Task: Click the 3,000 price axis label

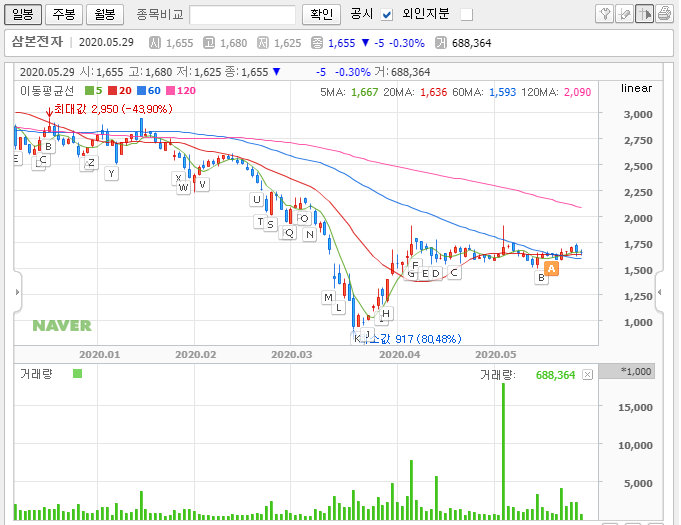Action: 638,115
